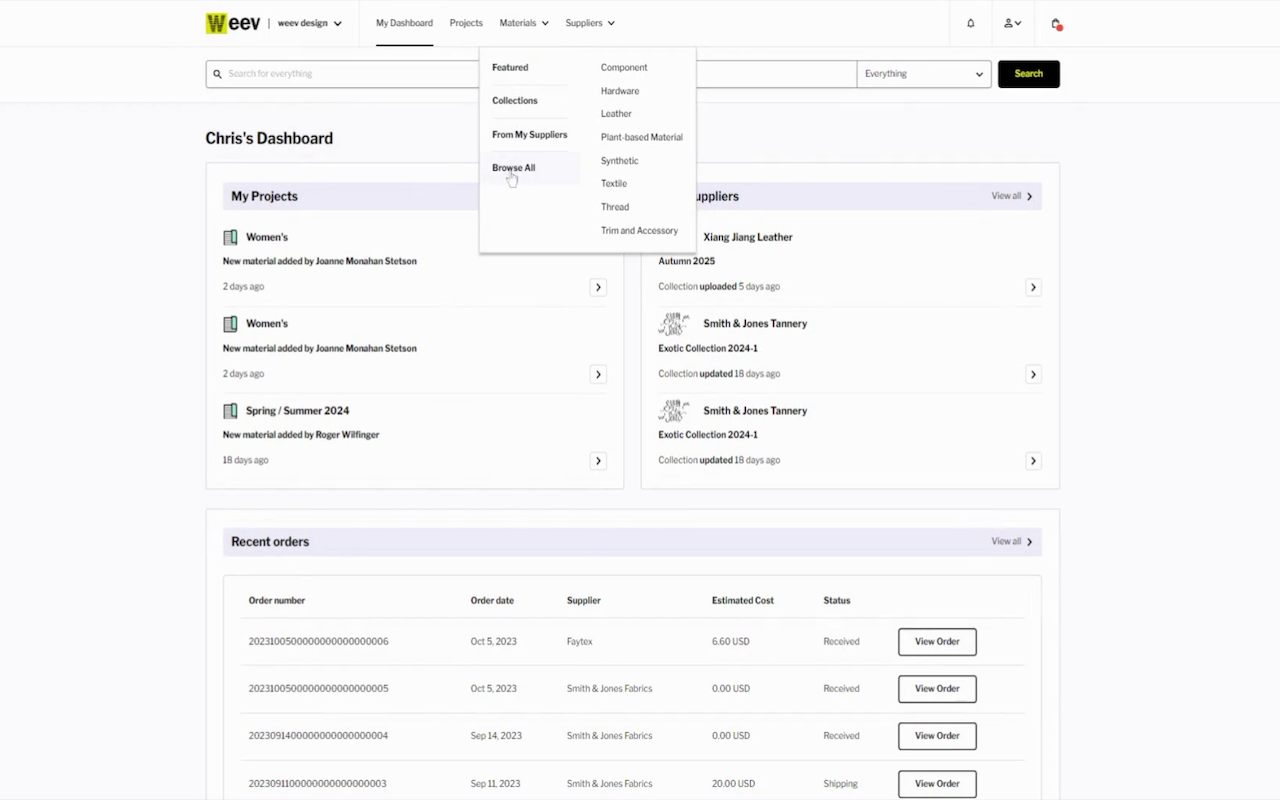
Task: Click the Weev logo
Action: [x=233, y=23]
